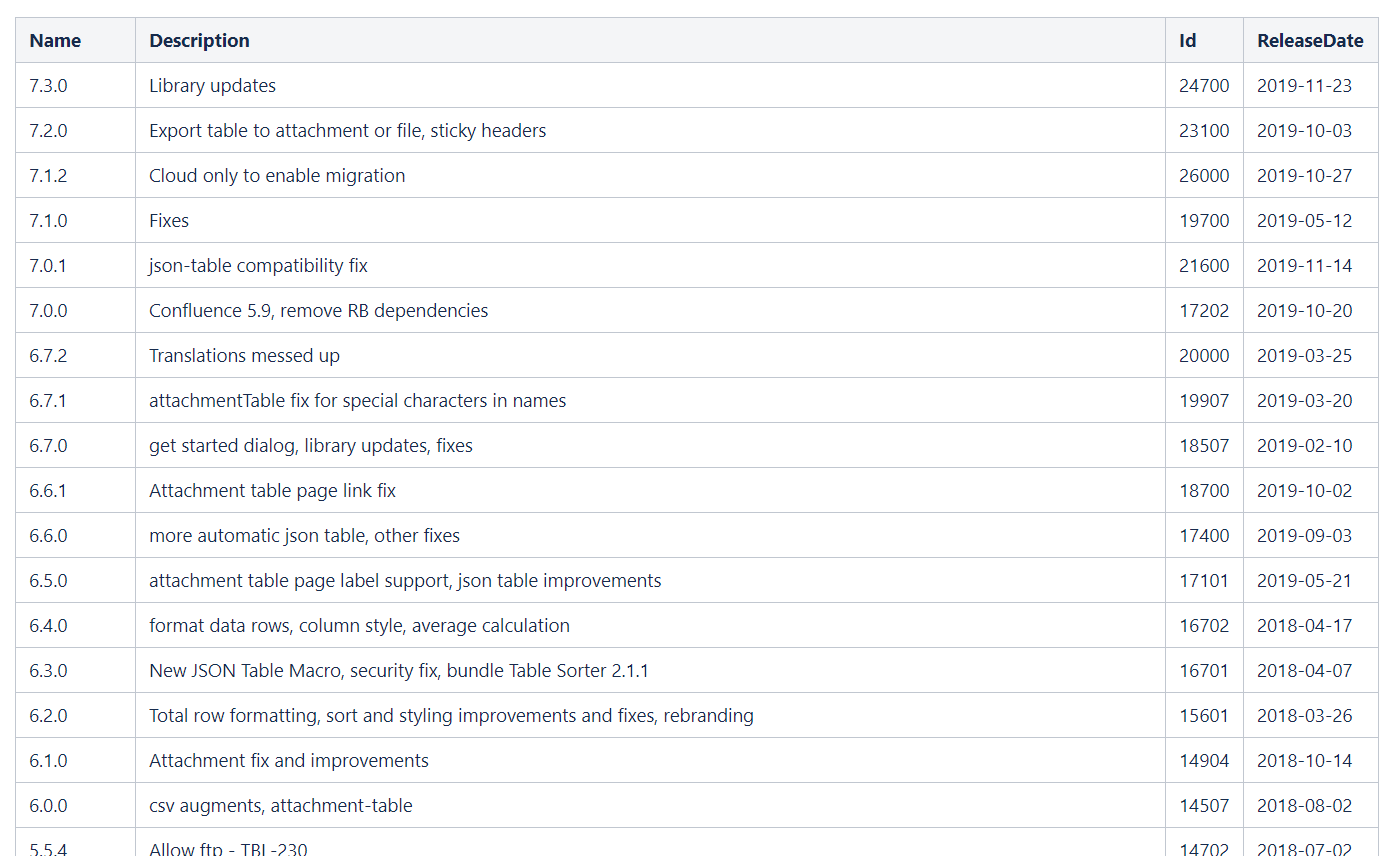Sort by ReleaseDate column header
Image resolution: width=1388 pixels, height=856 pixels.
[1310, 41]
